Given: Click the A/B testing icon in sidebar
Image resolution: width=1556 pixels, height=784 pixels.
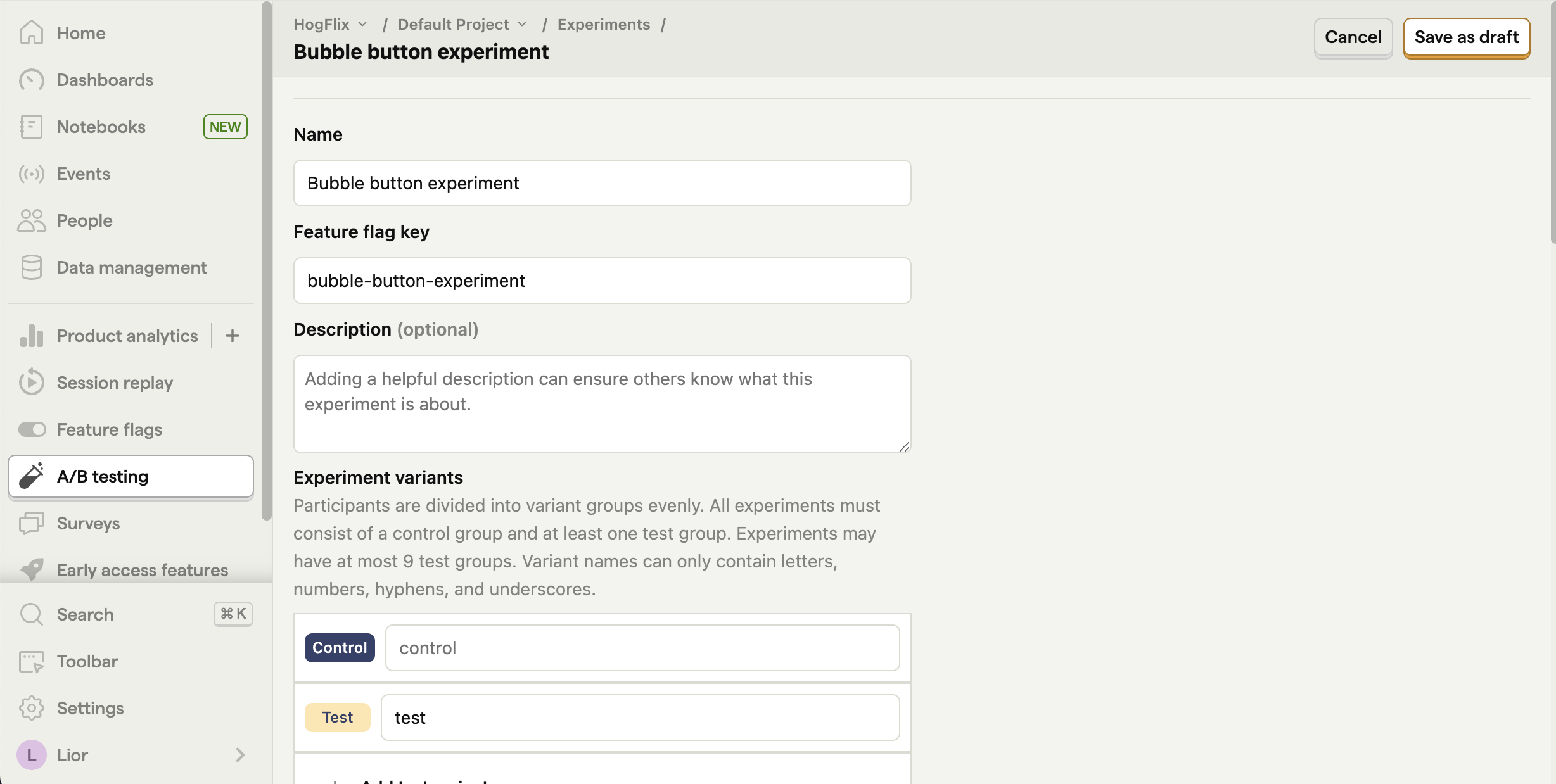Looking at the screenshot, I should click(33, 476).
